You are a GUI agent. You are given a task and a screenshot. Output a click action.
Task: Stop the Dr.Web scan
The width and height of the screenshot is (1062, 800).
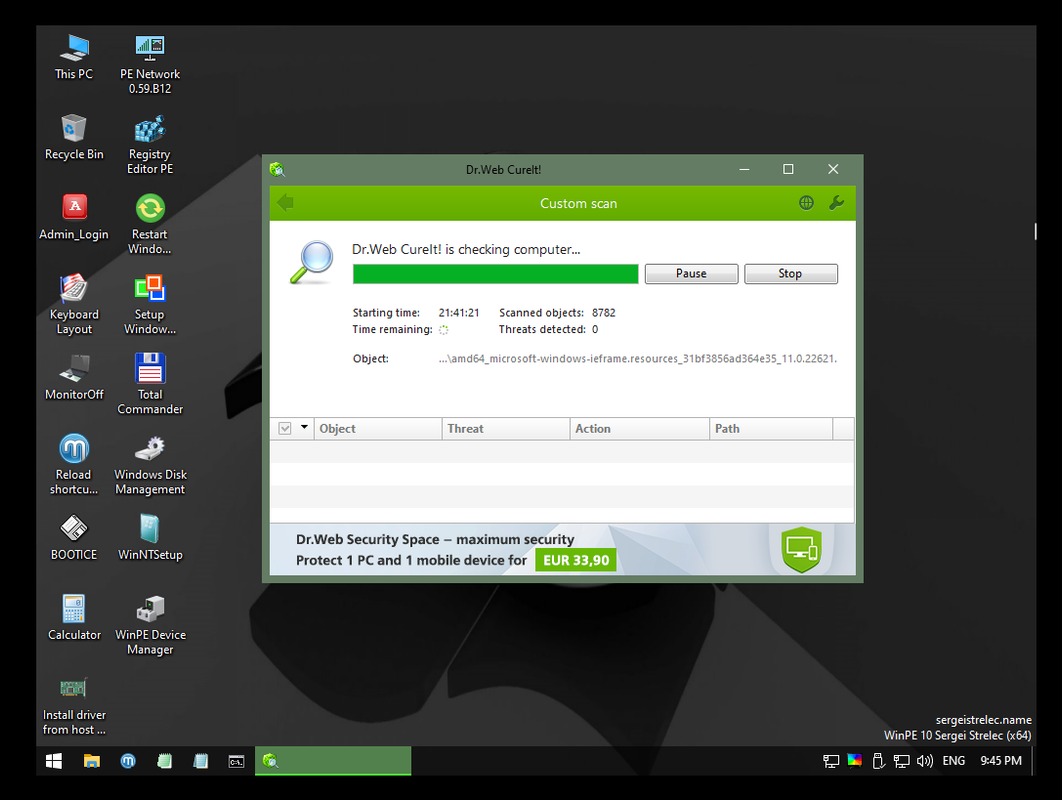(790, 274)
